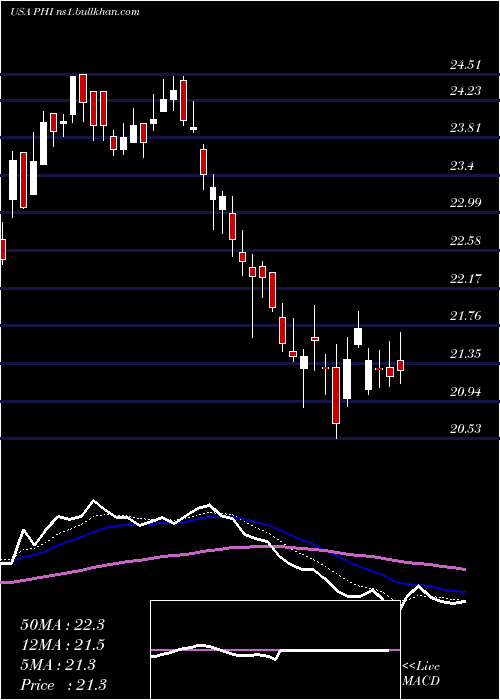Click the USA PHI ns1.bullkhan.com title text
This screenshot has height=700, width=500.
pos(75,12)
